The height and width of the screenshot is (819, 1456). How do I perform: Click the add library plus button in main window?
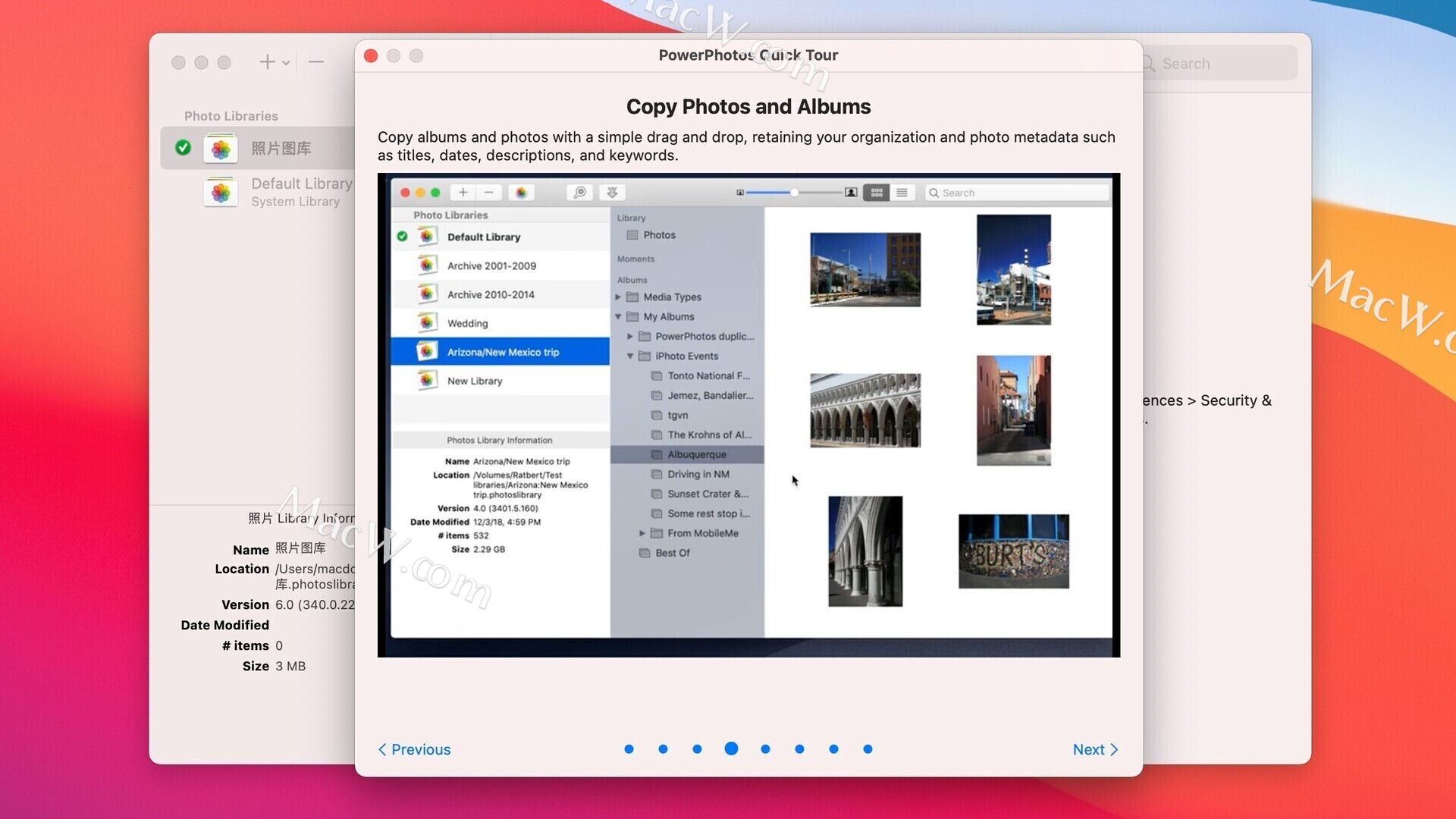click(267, 62)
